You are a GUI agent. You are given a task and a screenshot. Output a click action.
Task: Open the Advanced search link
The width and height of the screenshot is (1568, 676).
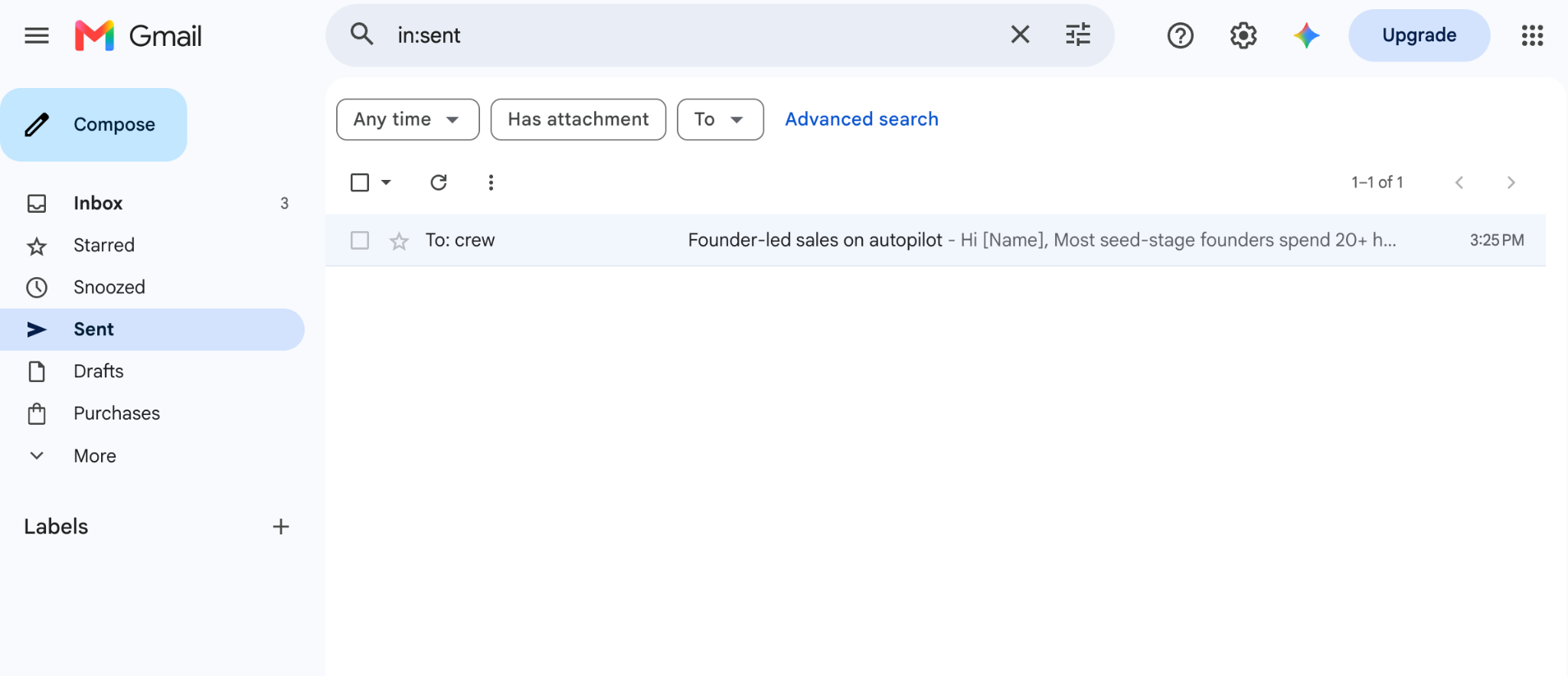(861, 119)
